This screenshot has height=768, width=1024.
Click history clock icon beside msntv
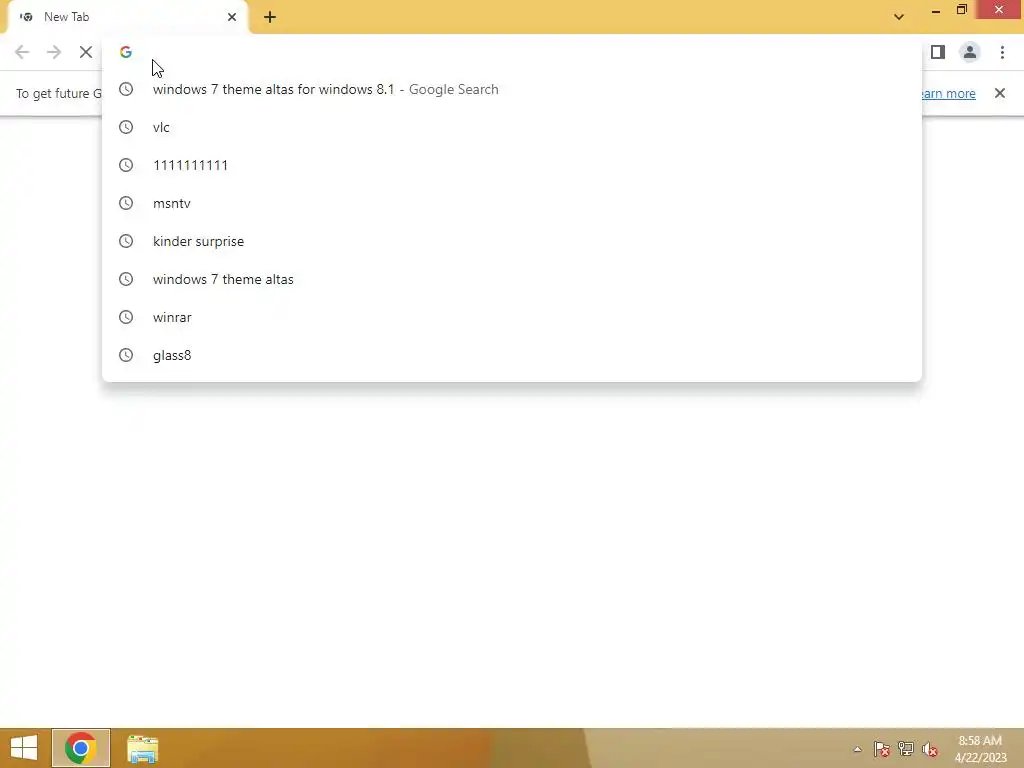(126, 203)
